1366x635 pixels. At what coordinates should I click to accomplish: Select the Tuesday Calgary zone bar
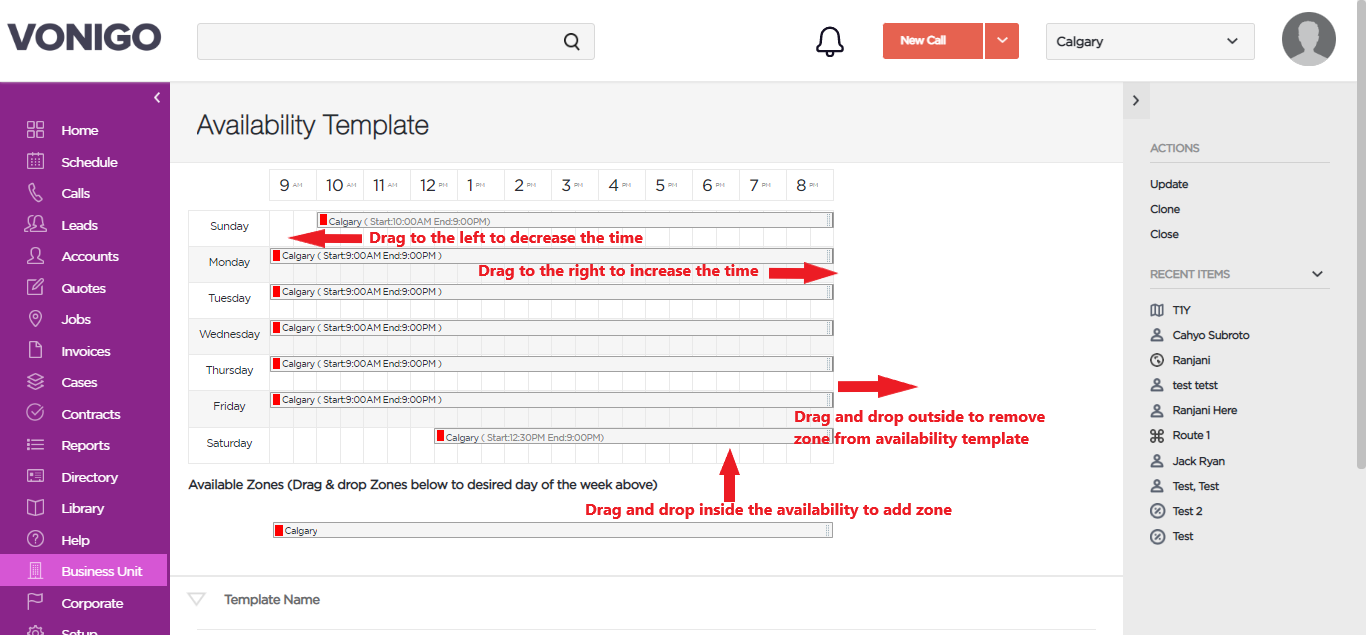[551, 292]
